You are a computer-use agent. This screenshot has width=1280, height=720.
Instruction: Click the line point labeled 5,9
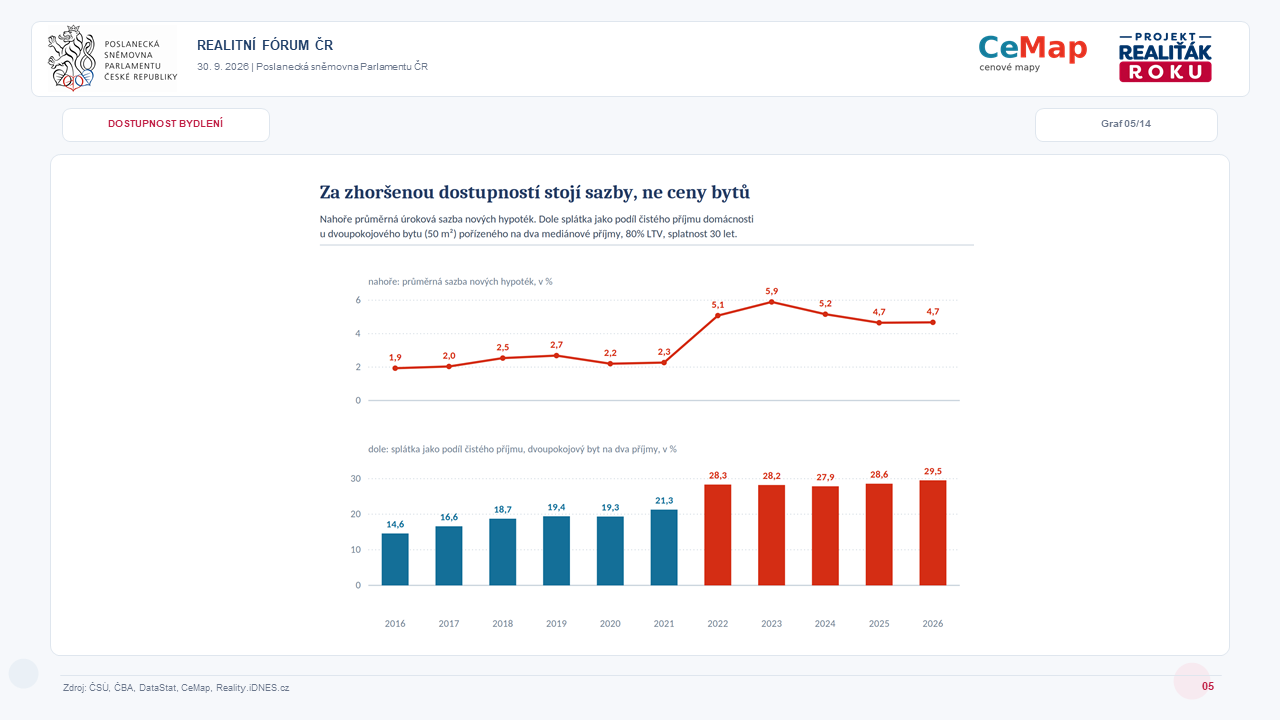(772, 301)
